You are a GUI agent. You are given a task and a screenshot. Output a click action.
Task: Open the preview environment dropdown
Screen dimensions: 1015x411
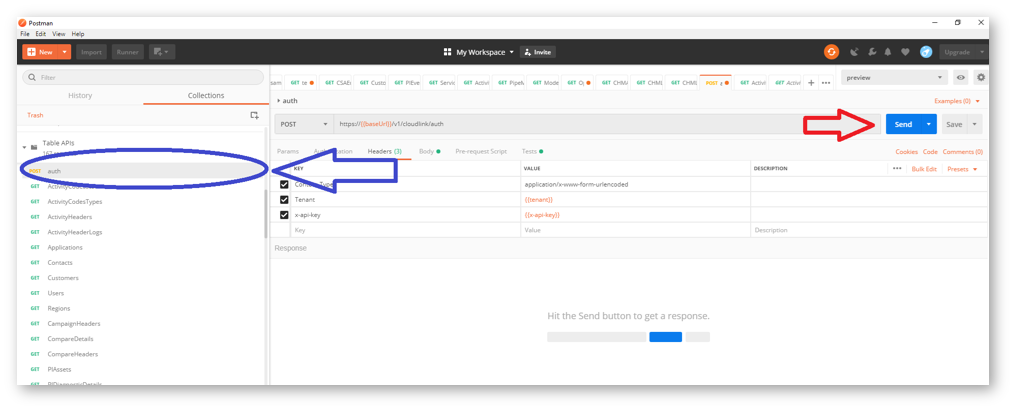pyautogui.click(x=895, y=78)
